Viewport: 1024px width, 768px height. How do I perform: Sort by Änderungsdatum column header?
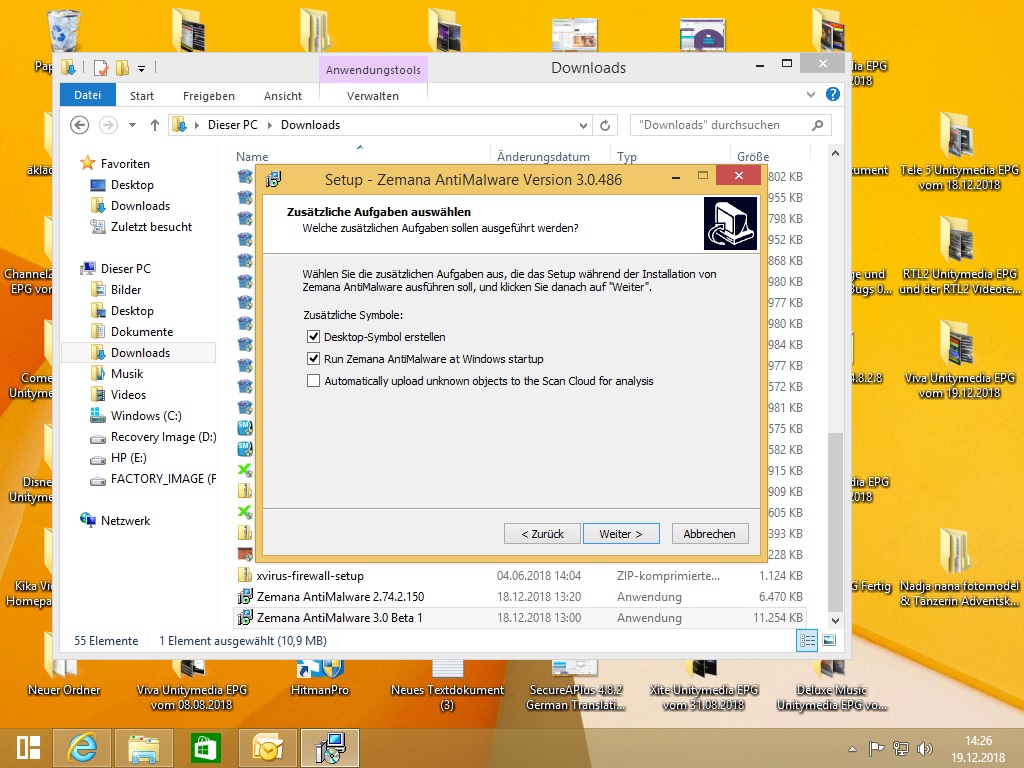(543, 157)
